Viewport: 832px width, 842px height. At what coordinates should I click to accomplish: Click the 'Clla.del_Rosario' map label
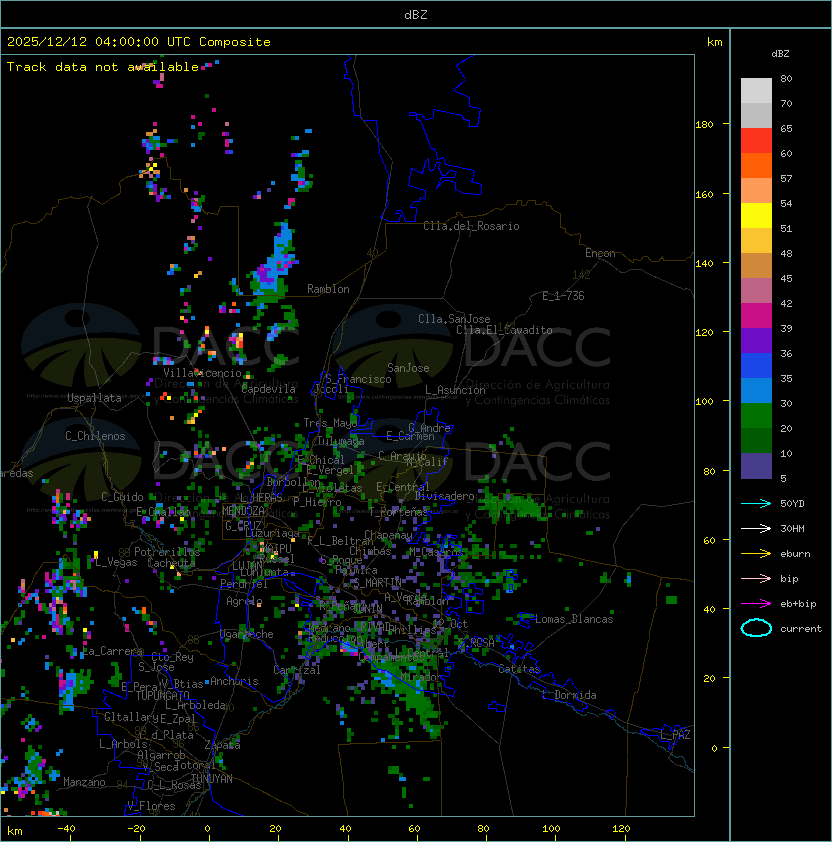click(x=471, y=226)
